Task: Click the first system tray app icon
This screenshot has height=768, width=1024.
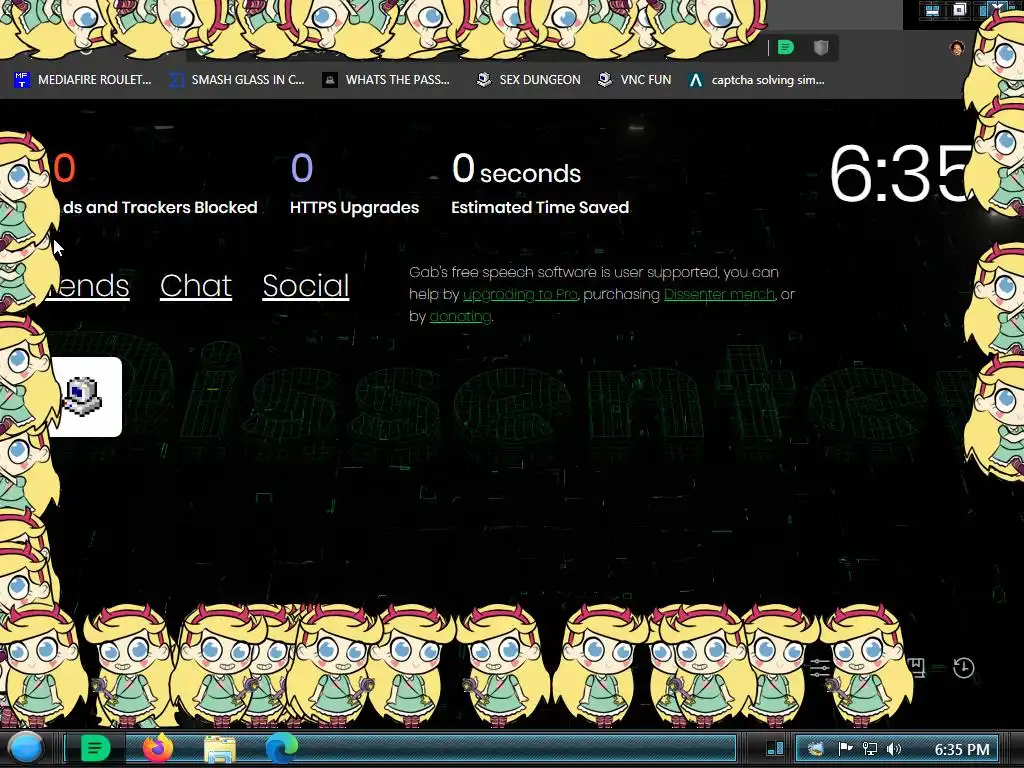Action: click(816, 749)
